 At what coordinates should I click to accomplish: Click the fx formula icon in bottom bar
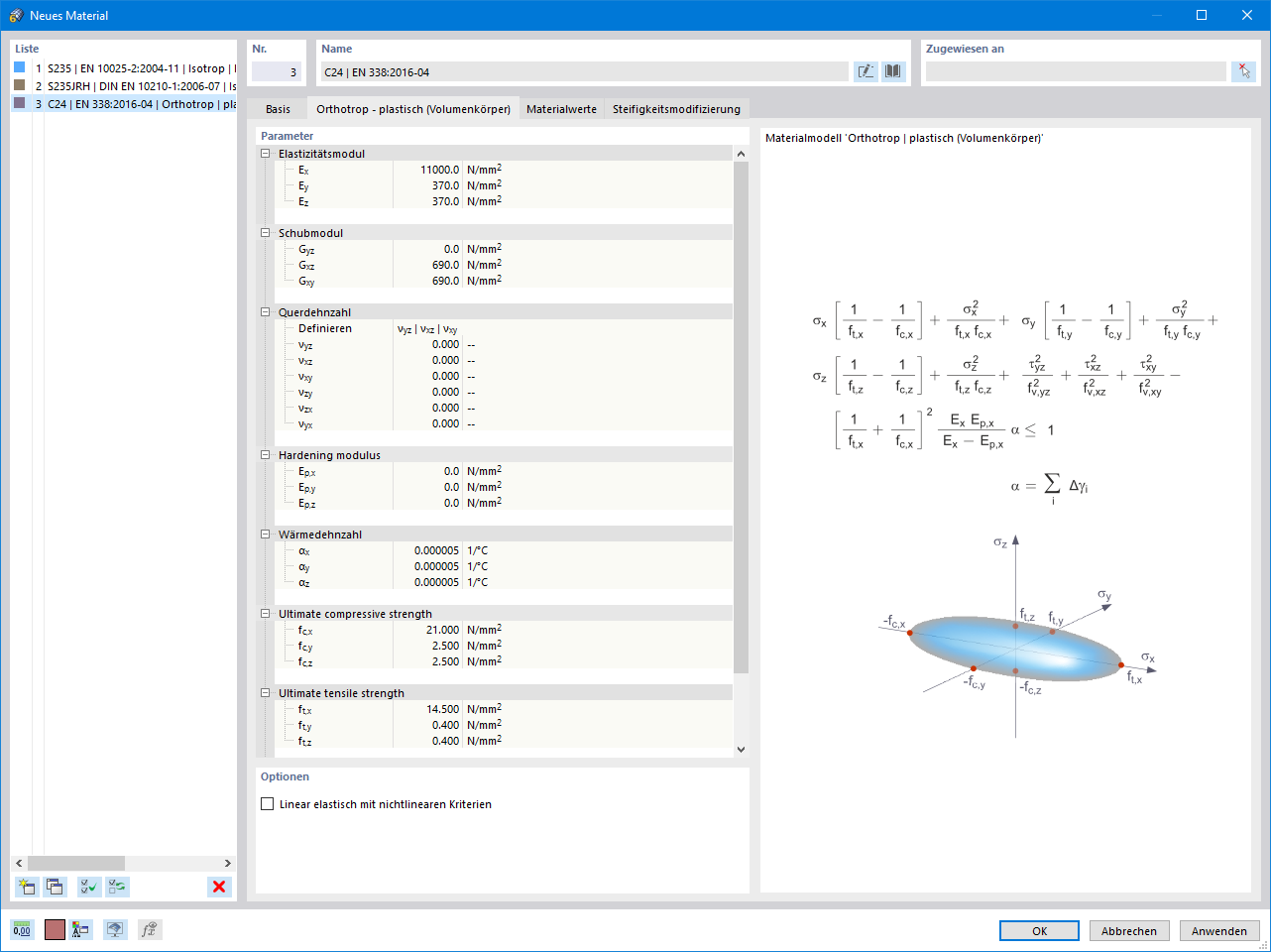(x=149, y=929)
